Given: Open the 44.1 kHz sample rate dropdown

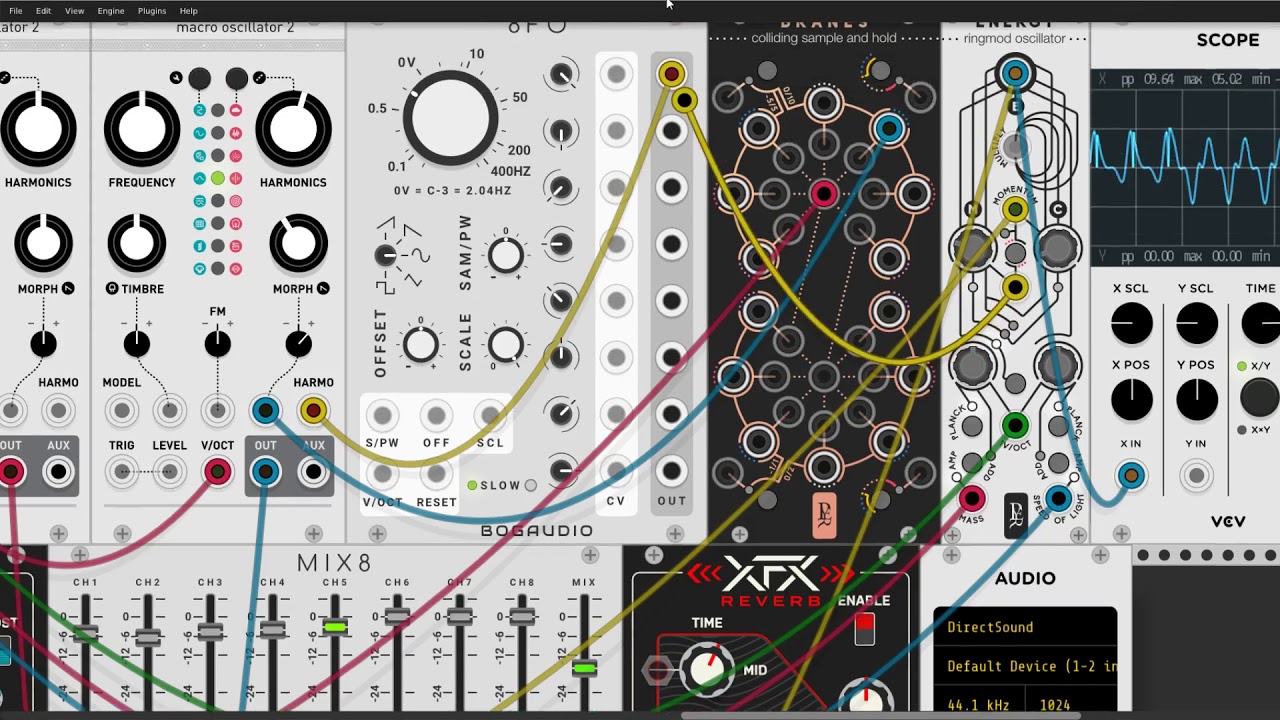Looking at the screenshot, I should click(978, 705).
